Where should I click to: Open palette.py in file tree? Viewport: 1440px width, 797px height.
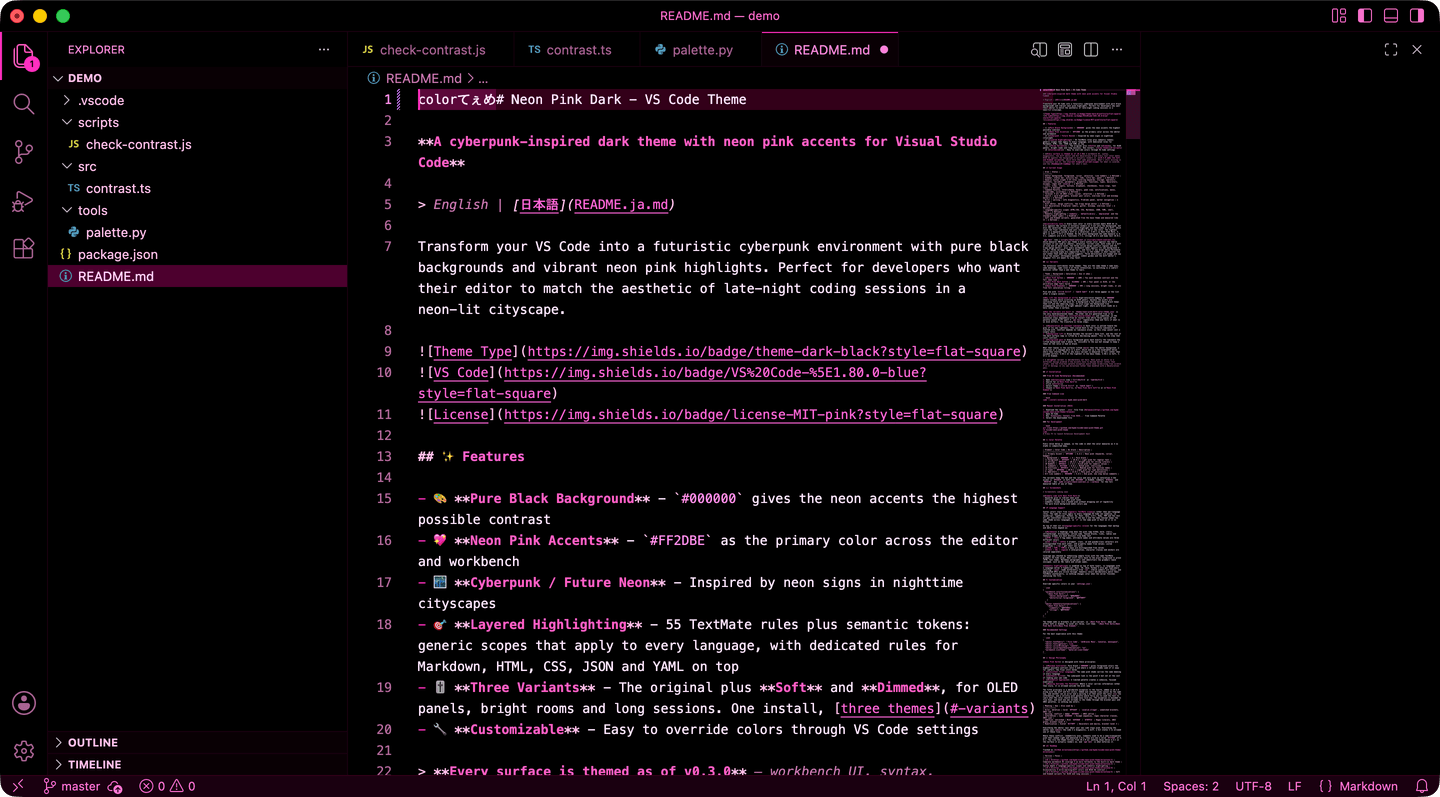116,232
